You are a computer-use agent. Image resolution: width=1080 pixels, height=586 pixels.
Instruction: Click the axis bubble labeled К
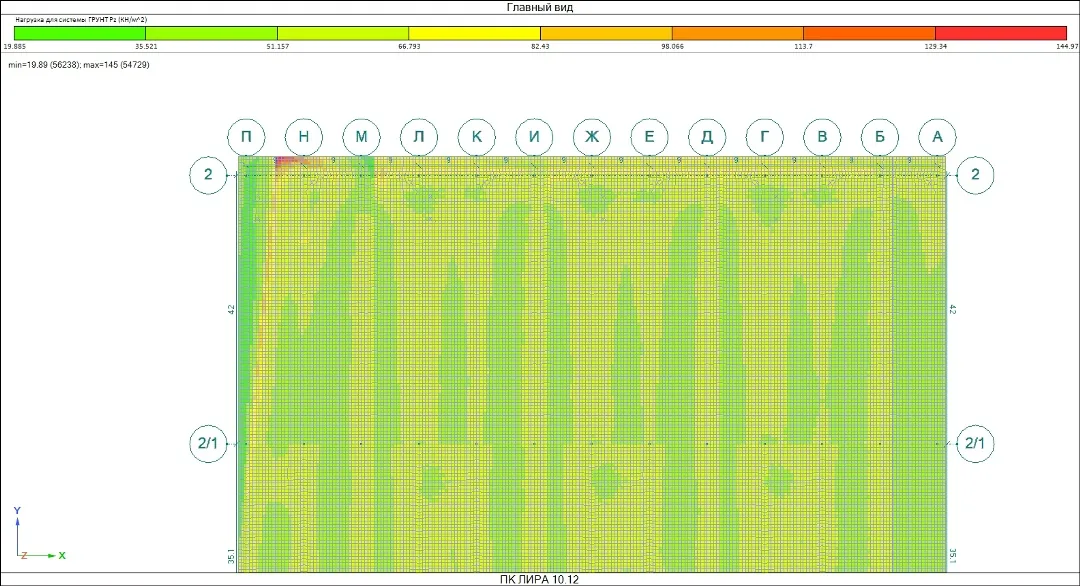coord(477,136)
